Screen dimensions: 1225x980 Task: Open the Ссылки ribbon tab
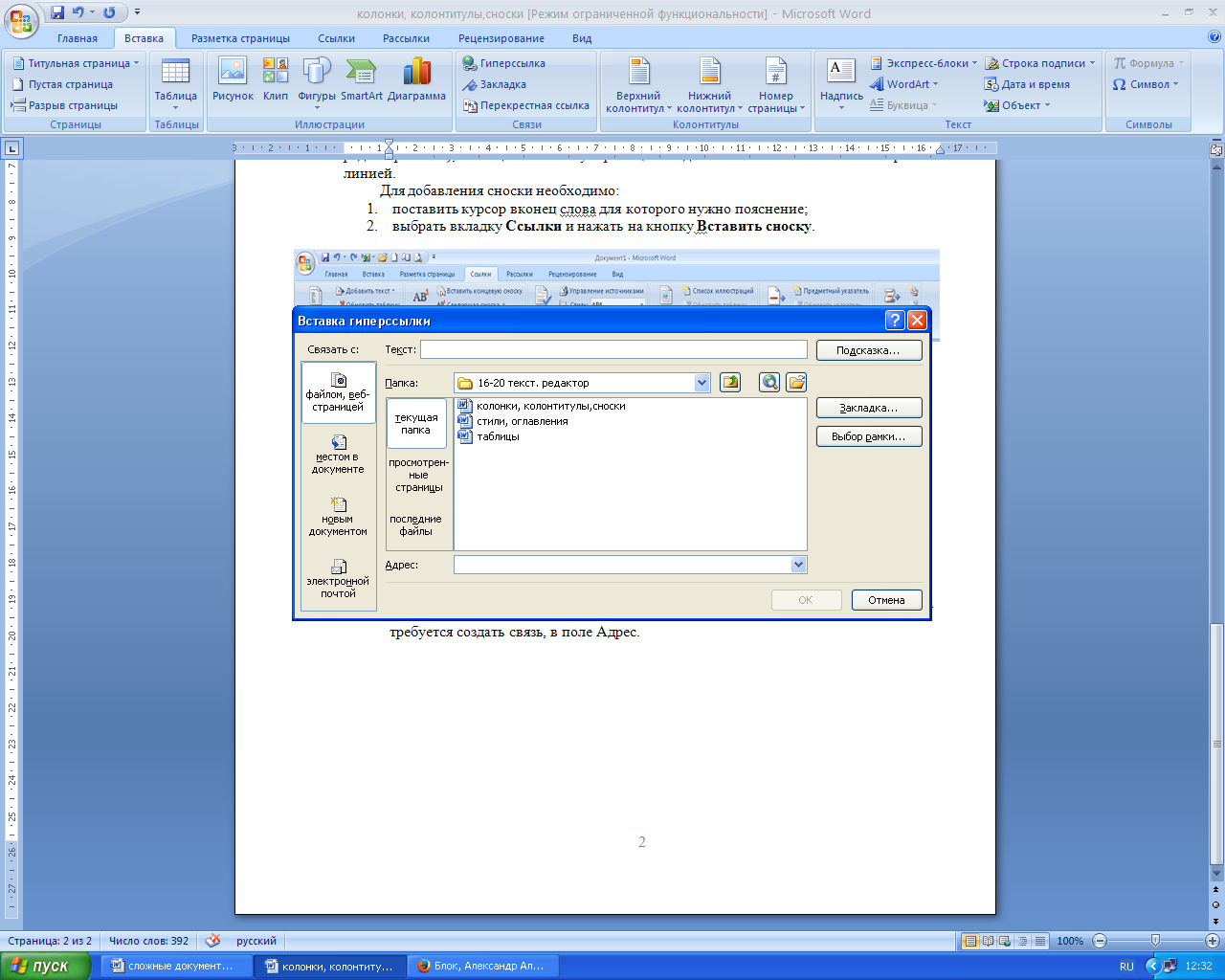[337, 38]
